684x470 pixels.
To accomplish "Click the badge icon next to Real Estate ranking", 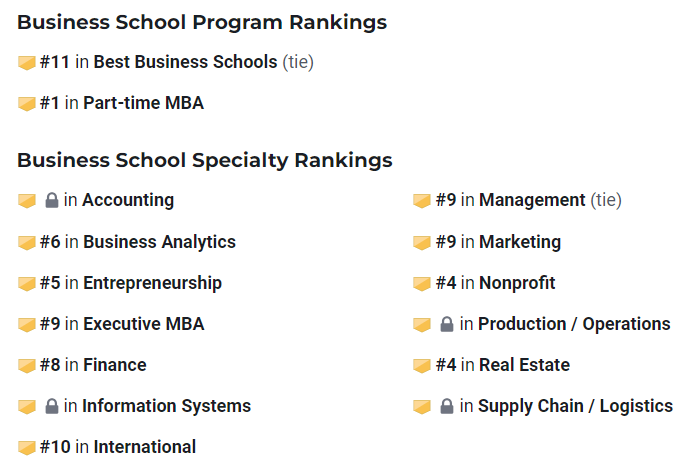I will 422,366.
